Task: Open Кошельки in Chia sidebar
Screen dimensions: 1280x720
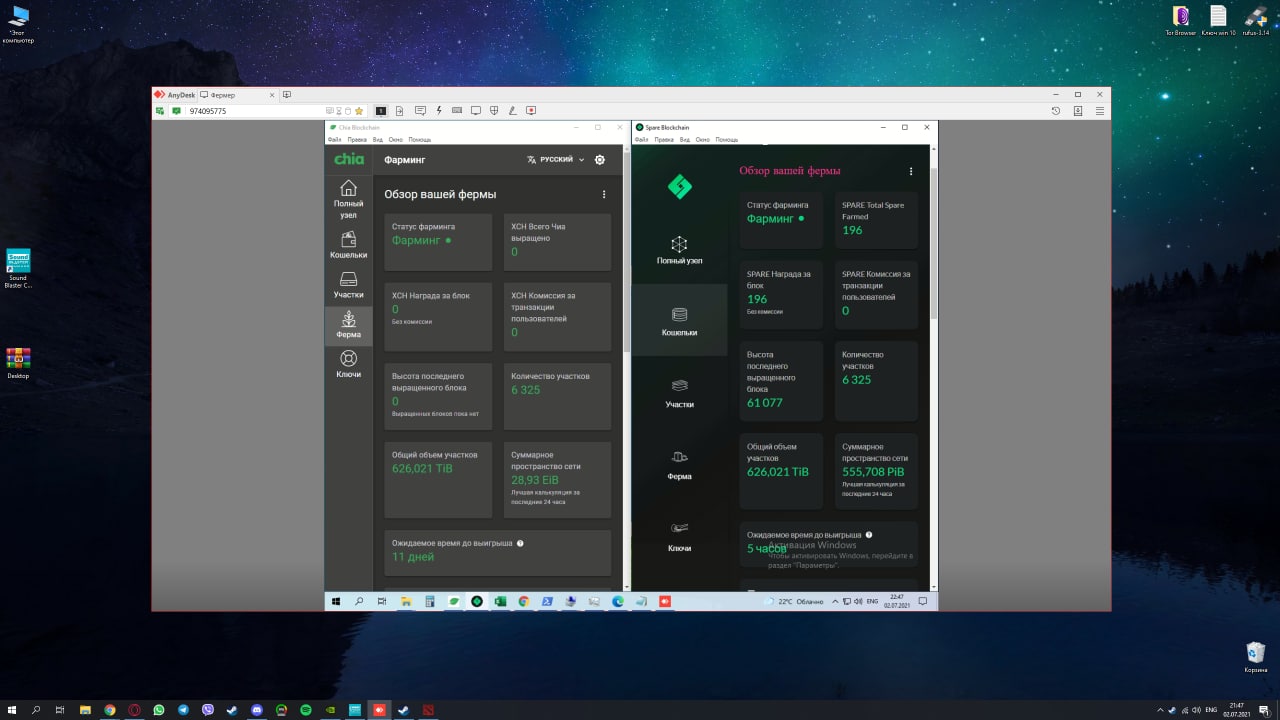Action: (348, 245)
